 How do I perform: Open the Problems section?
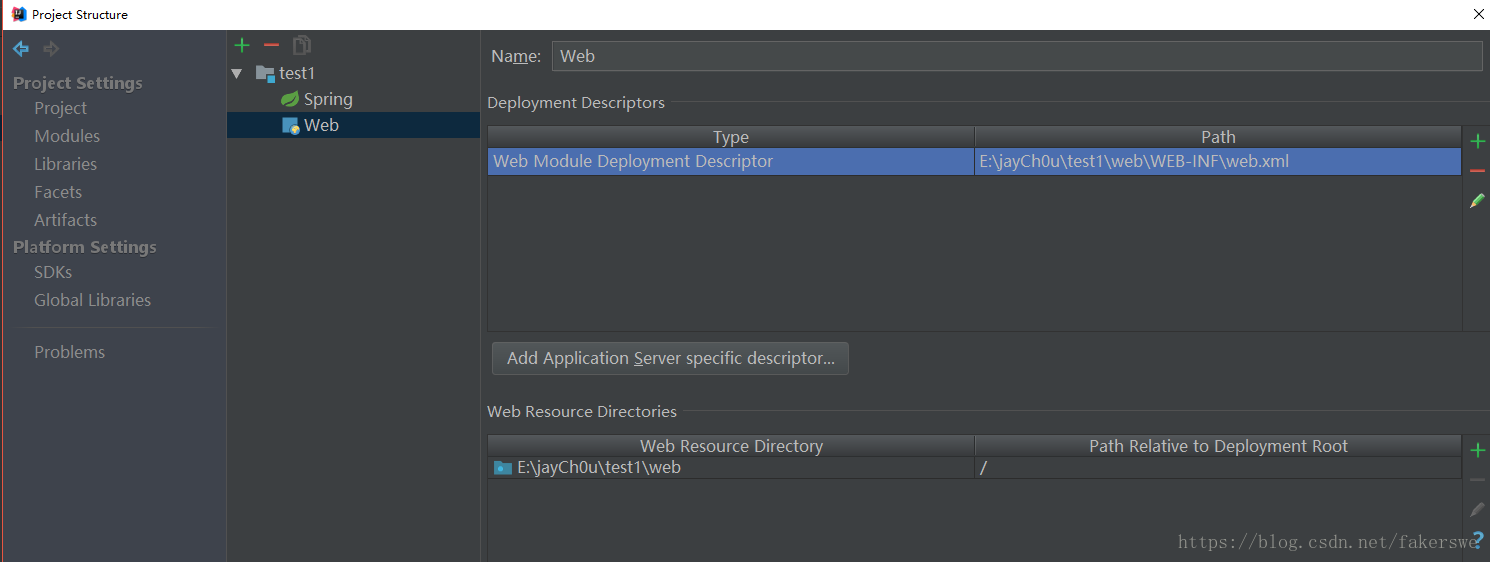tap(69, 352)
